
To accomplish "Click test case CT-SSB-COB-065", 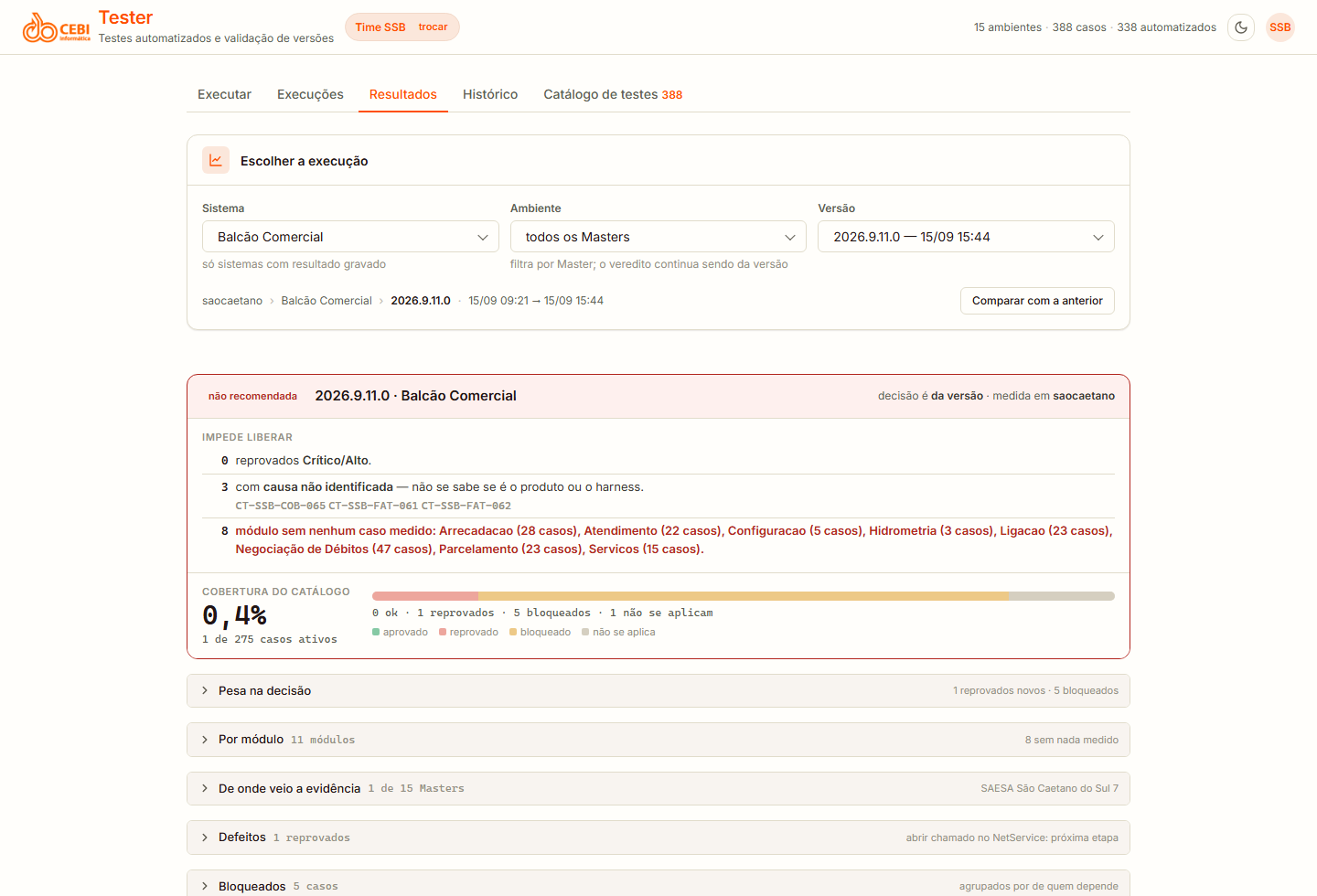I will [x=280, y=506].
